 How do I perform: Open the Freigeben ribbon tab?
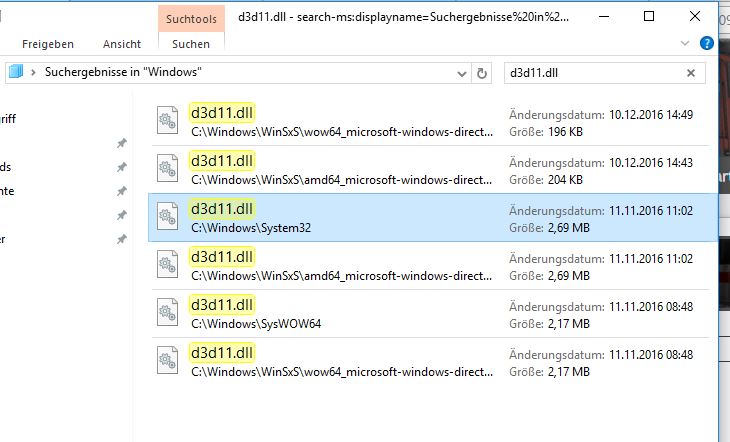tap(48, 44)
